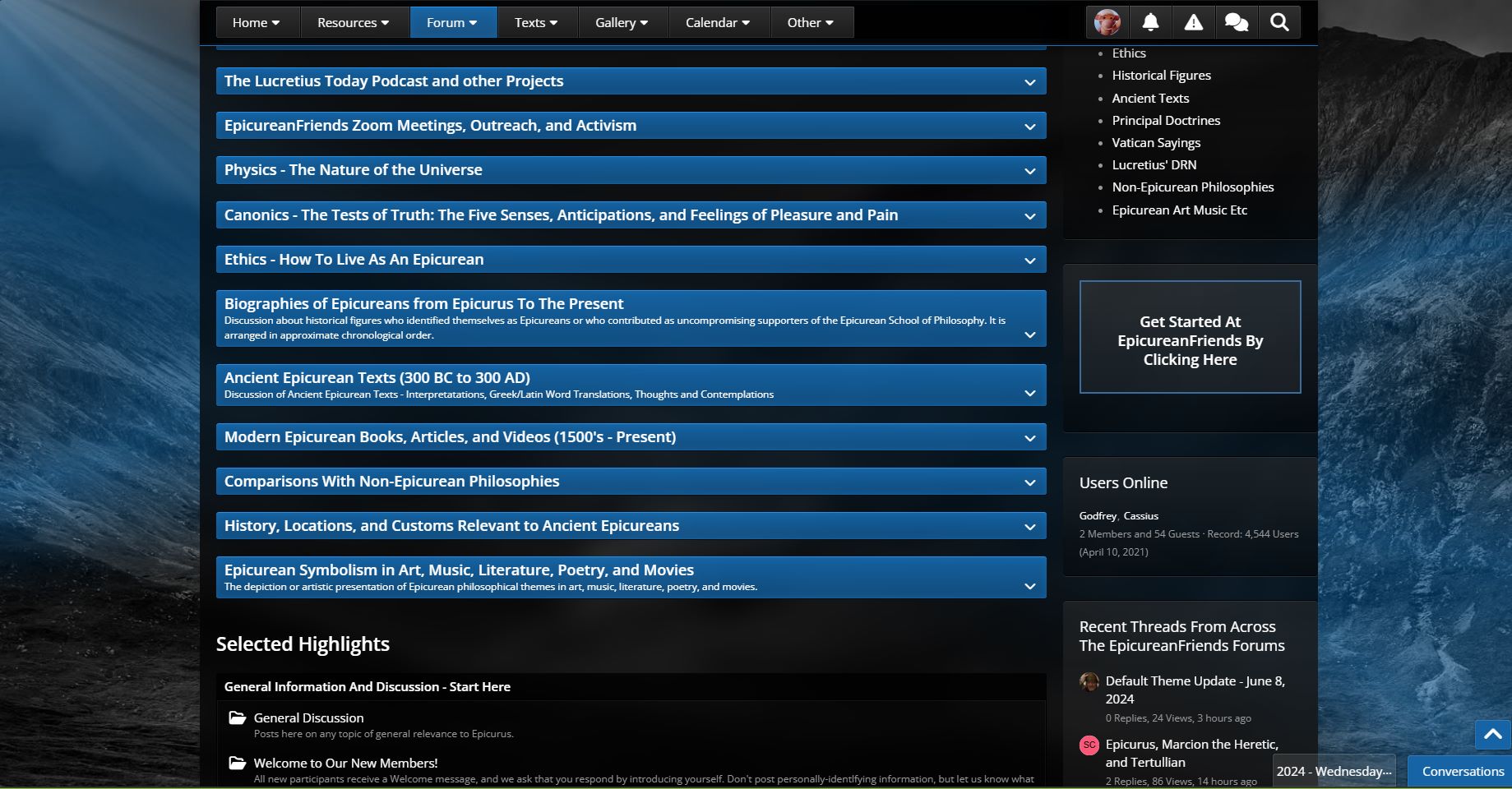Open the Vatican Sayings sidebar link
The image size is (1512, 789).
tap(1156, 142)
